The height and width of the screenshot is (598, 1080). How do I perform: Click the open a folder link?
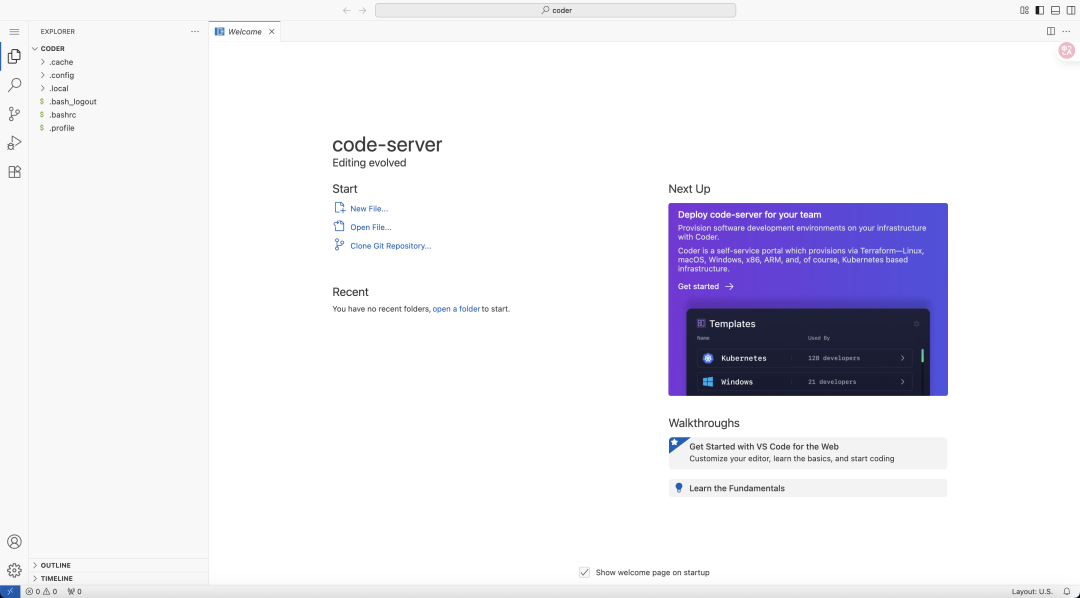(x=456, y=309)
